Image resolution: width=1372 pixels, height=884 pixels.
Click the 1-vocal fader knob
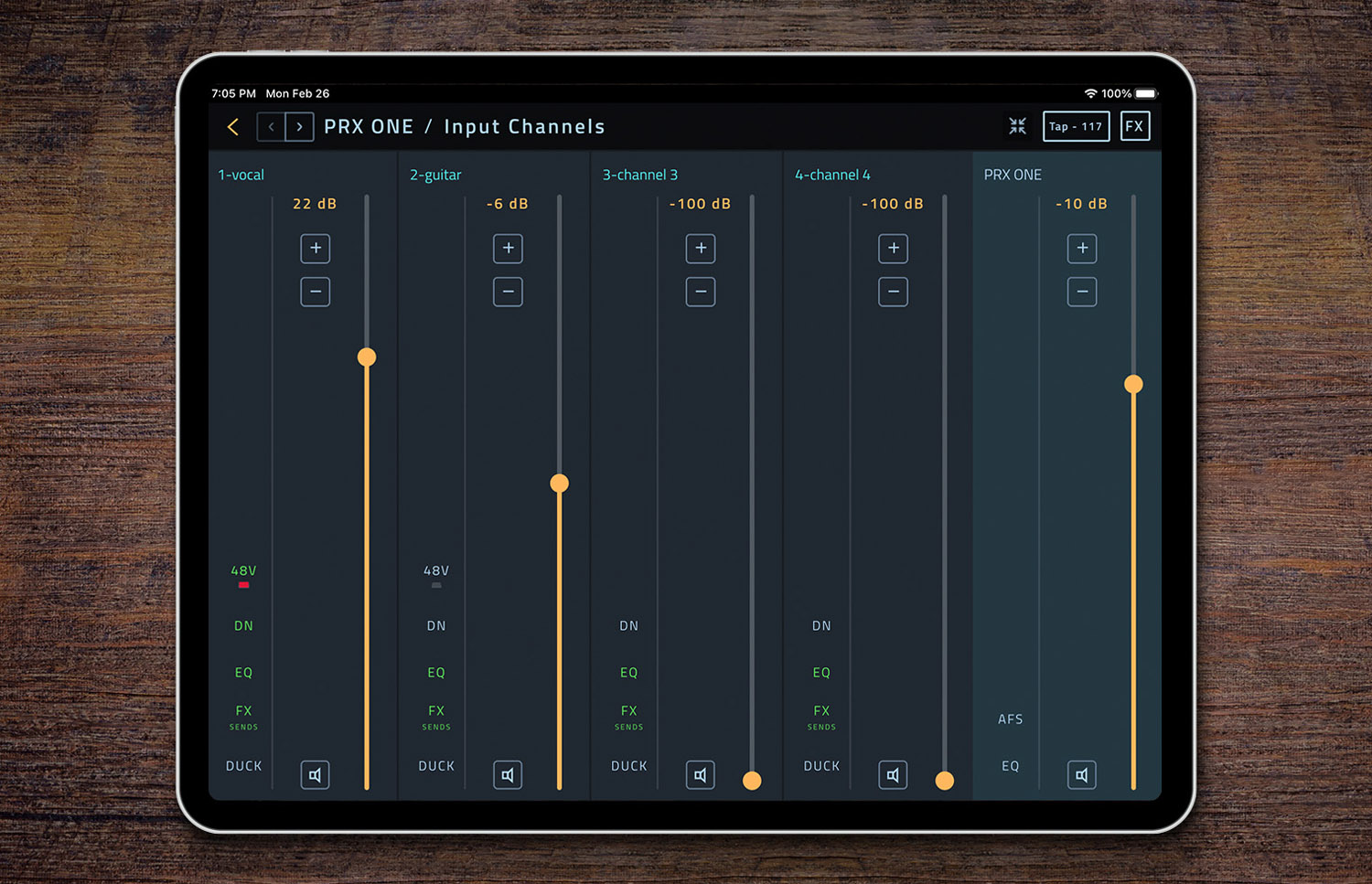click(367, 357)
